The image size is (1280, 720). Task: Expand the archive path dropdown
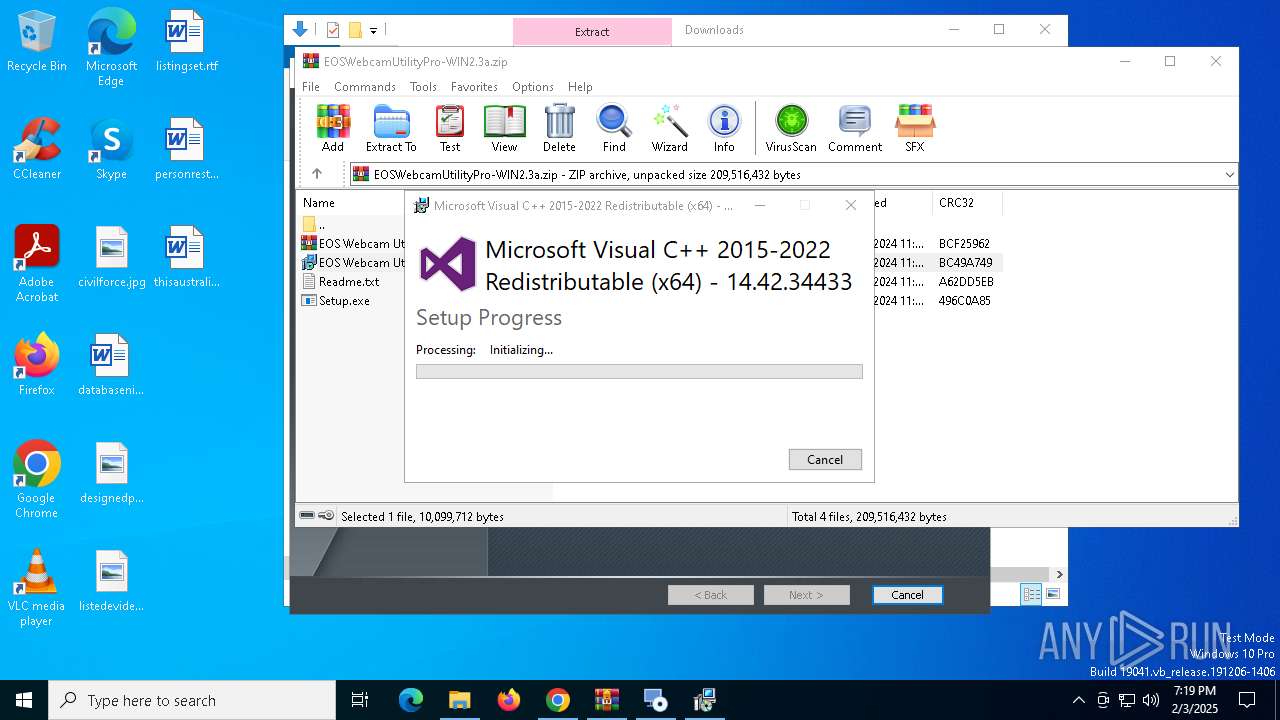1229,174
